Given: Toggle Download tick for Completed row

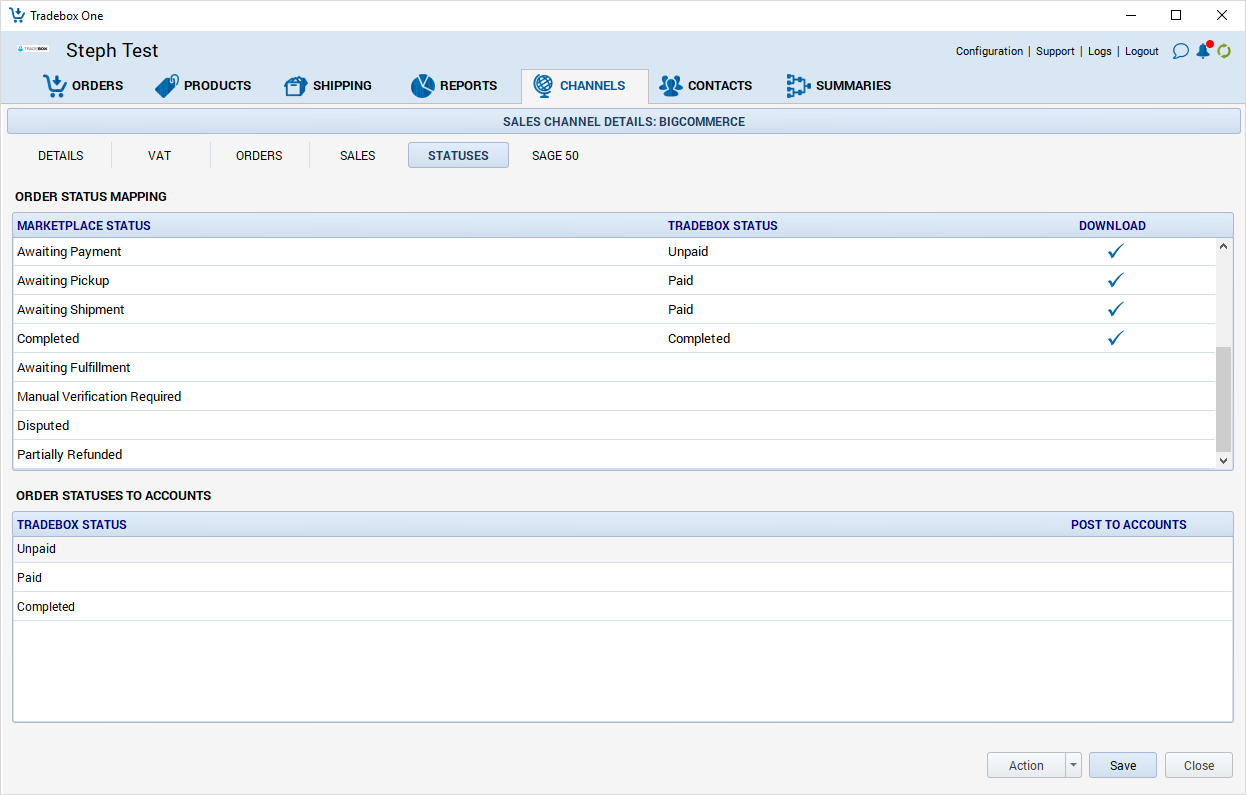Looking at the screenshot, I should pyautogui.click(x=1116, y=339).
